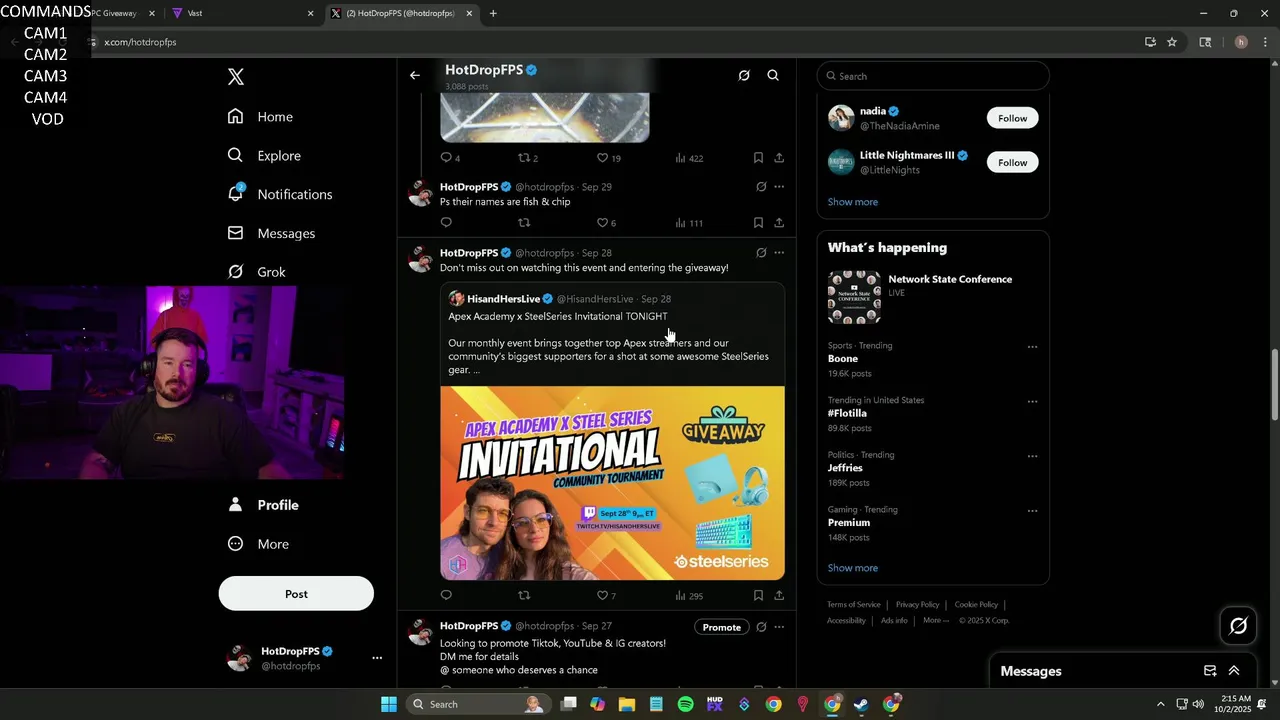This screenshot has height=720, width=1280.
Task: Open the Terms of Service link
Action: 854,605
